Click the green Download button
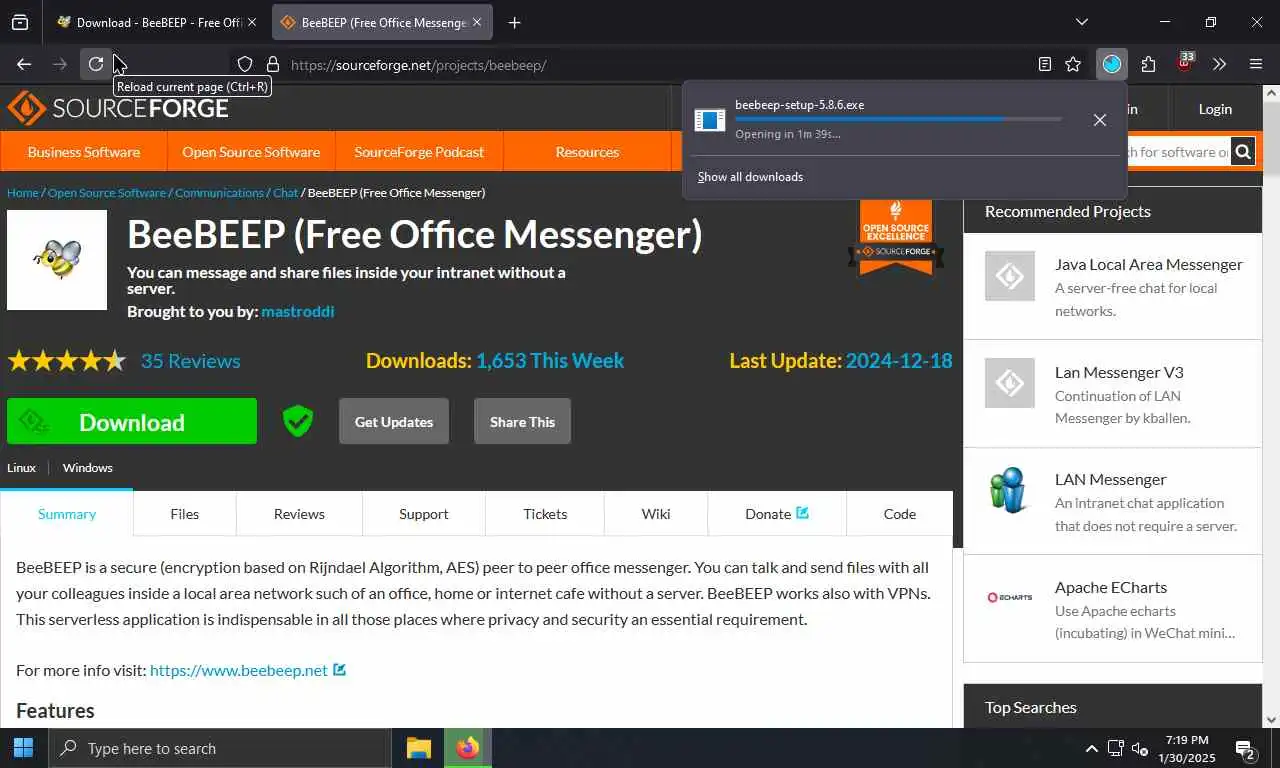 pyautogui.click(x=132, y=422)
